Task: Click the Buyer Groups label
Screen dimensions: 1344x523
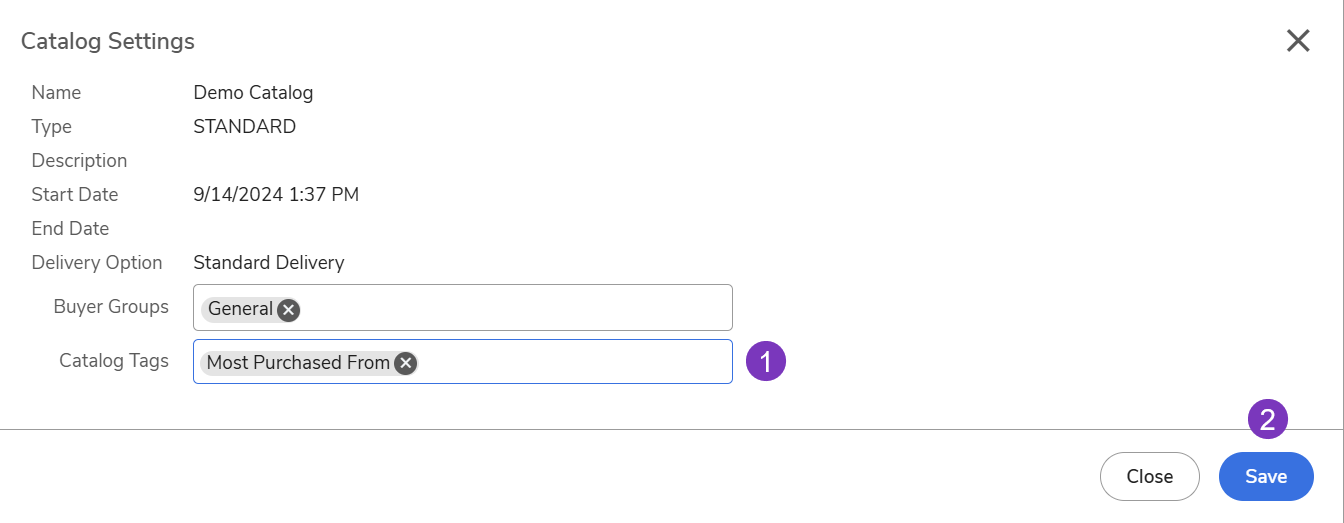Action: (x=111, y=307)
